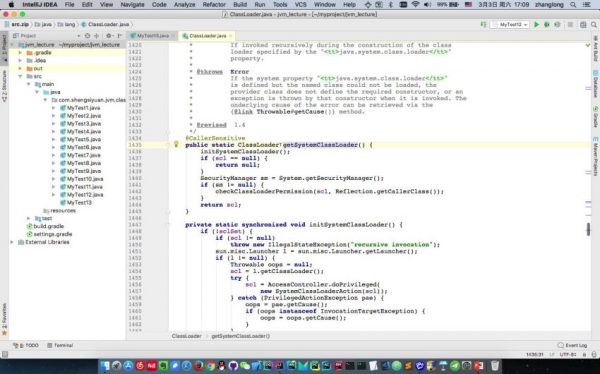Viewport: 600px width, 374px height.
Task: Toggle the TODO tool window button
Action: [x=26, y=345]
